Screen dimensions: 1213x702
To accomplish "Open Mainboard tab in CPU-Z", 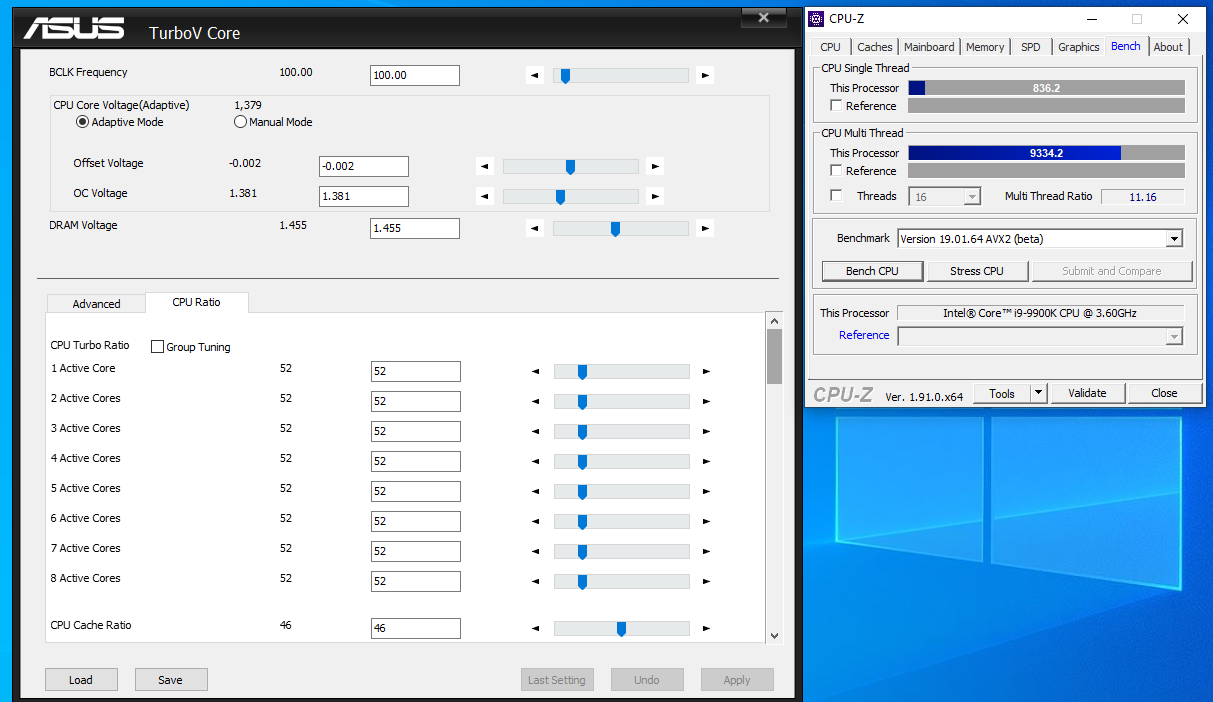I will click(x=929, y=47).
